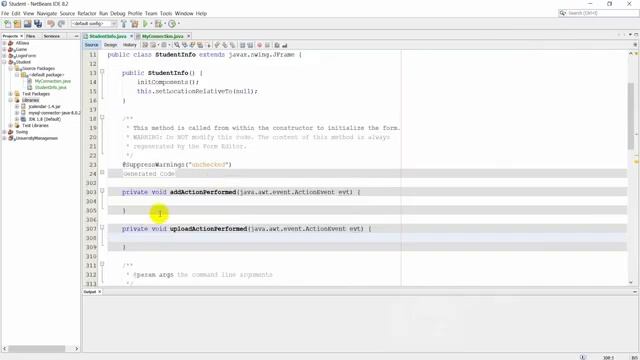This screenshot has height=360, width=640.
Task: Select the JDK 1.8 (Default) library
Action: [44, 119]
